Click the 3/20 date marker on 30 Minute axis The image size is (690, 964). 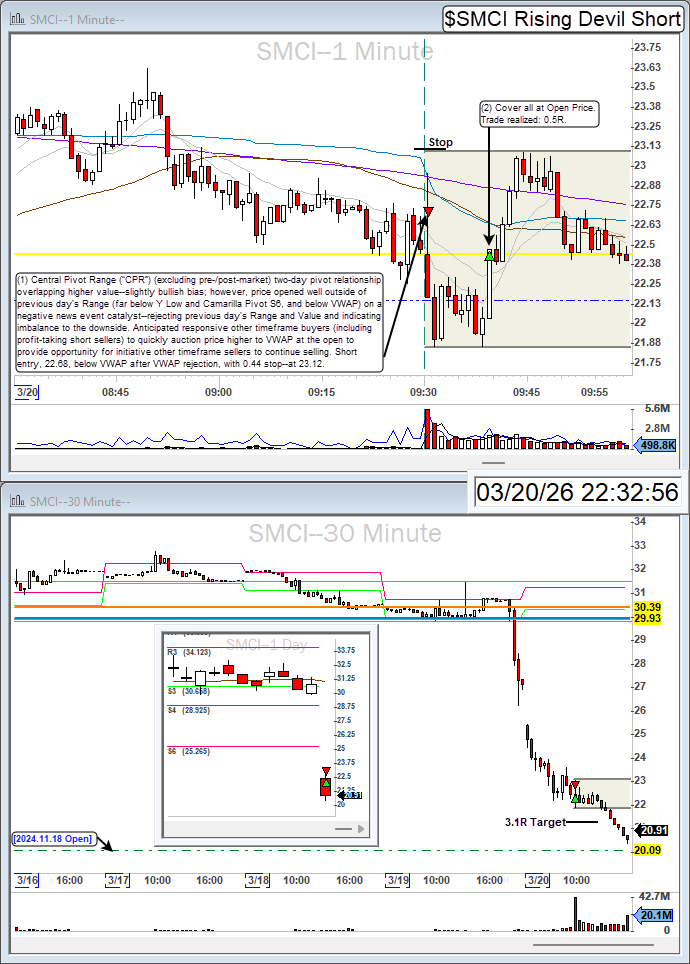[x=537, y=880]
